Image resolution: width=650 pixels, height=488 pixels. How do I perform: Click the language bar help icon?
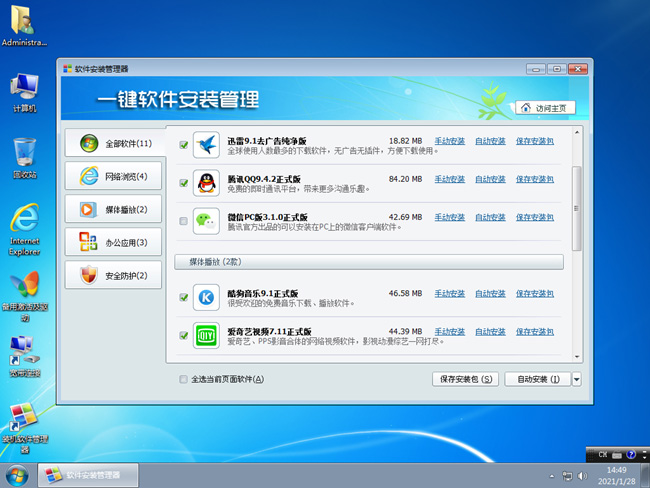631,454
